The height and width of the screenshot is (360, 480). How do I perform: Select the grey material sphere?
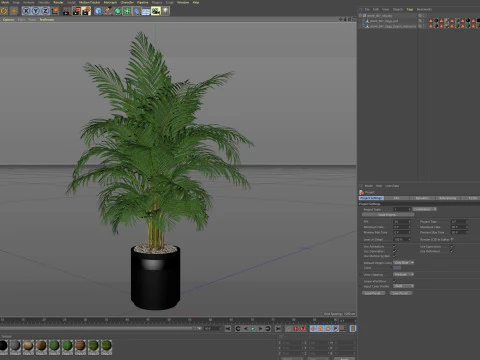tap(15, 346)
